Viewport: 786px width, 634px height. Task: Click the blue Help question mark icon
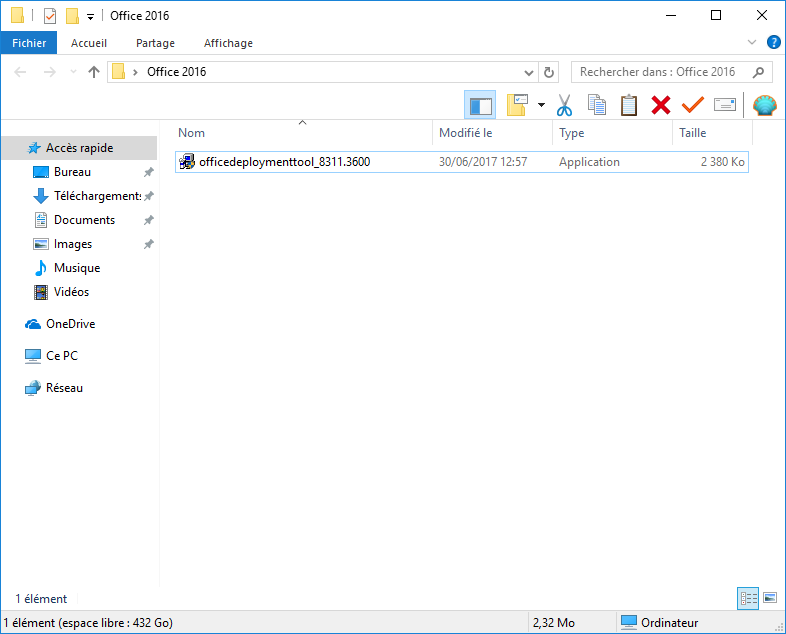point(773,43)
